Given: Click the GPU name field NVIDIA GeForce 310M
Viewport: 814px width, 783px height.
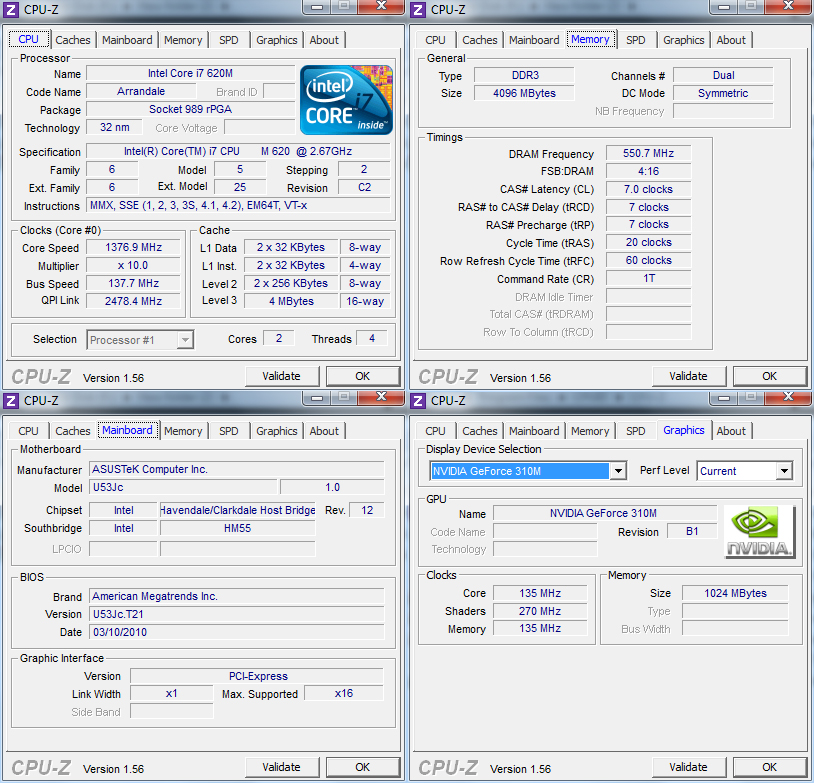Looking at the screenshot, I should [605, 514].
